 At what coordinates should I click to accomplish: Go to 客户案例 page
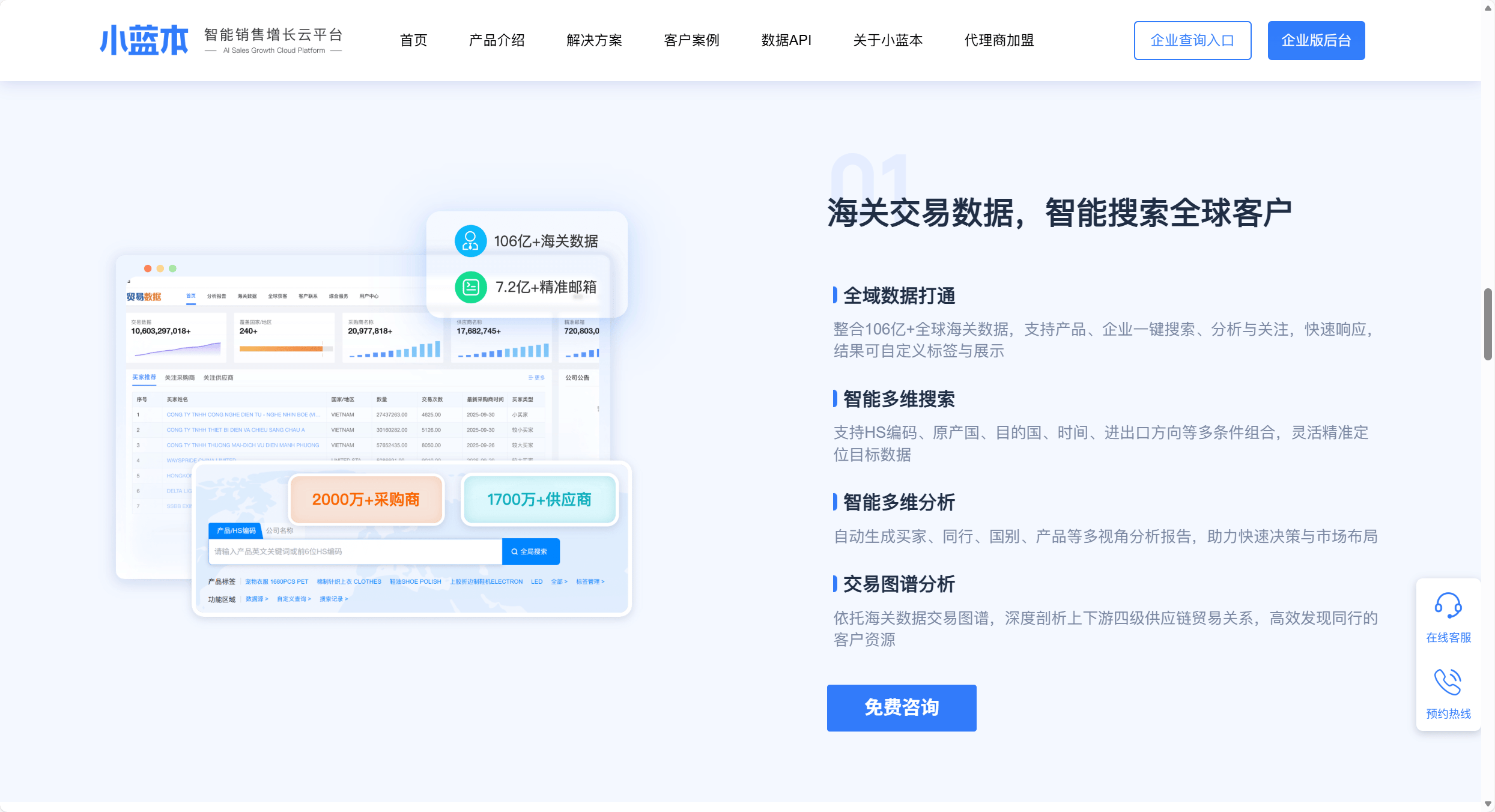[691, 40]
